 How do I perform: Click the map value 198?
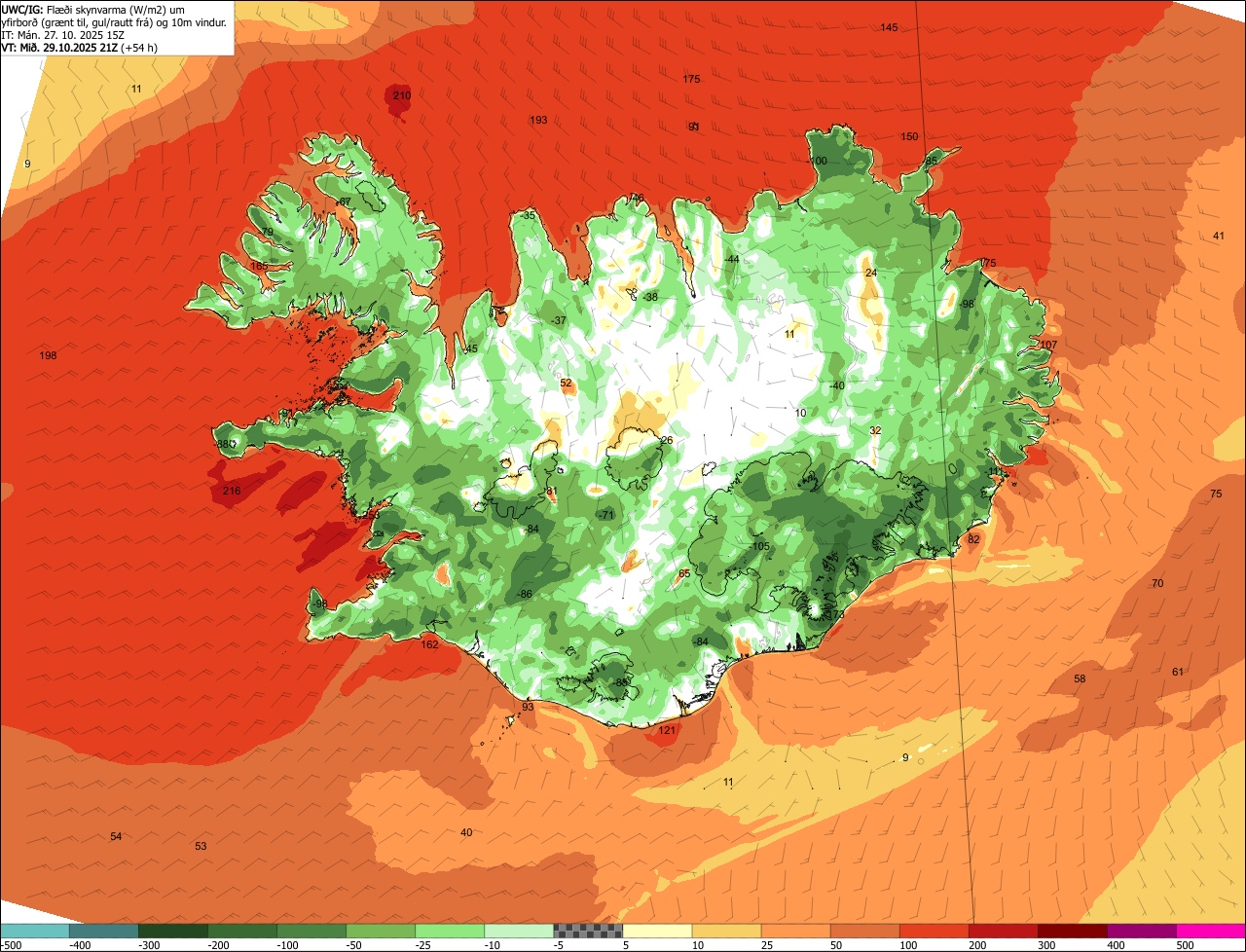48,355
